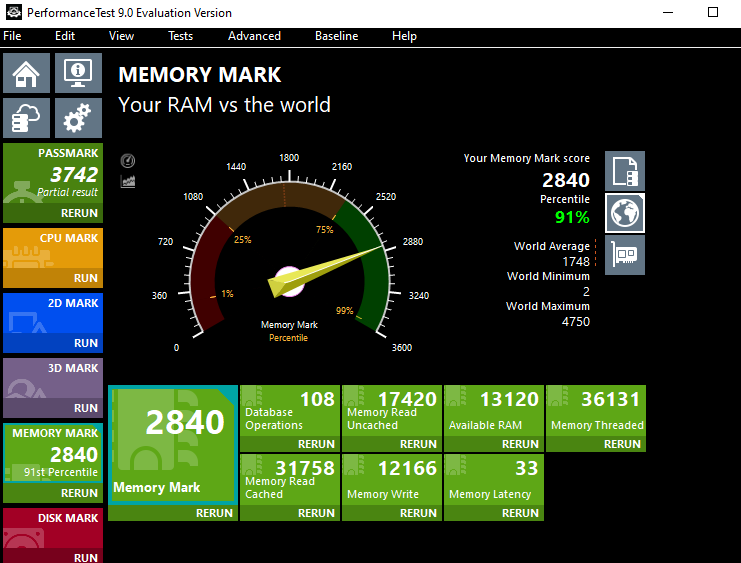Go to the Home screen icon
The width and height of the screenshot is (741, 563).
coord(26,73)
